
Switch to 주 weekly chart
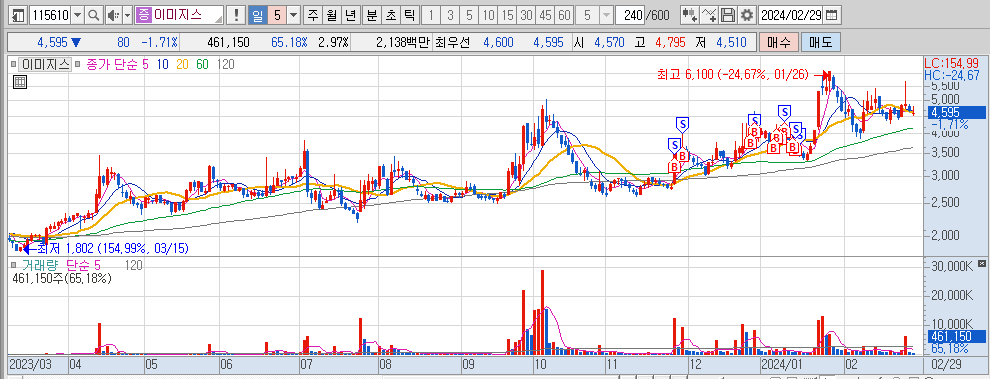pos(312,15)
